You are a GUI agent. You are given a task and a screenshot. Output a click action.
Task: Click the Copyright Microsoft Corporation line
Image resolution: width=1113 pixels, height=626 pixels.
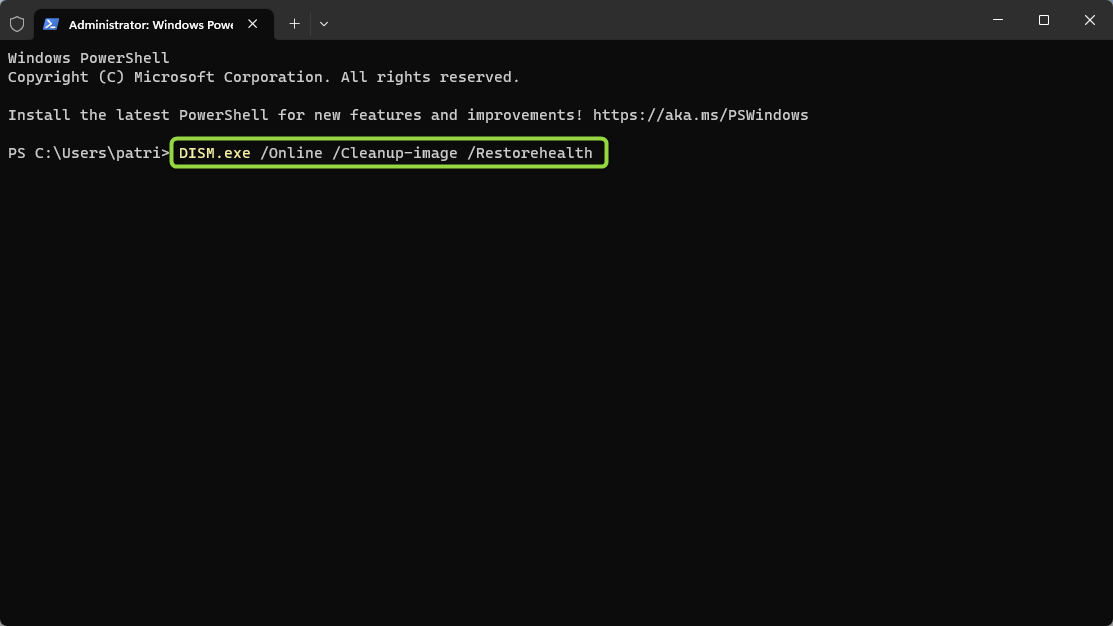(264, 77)
